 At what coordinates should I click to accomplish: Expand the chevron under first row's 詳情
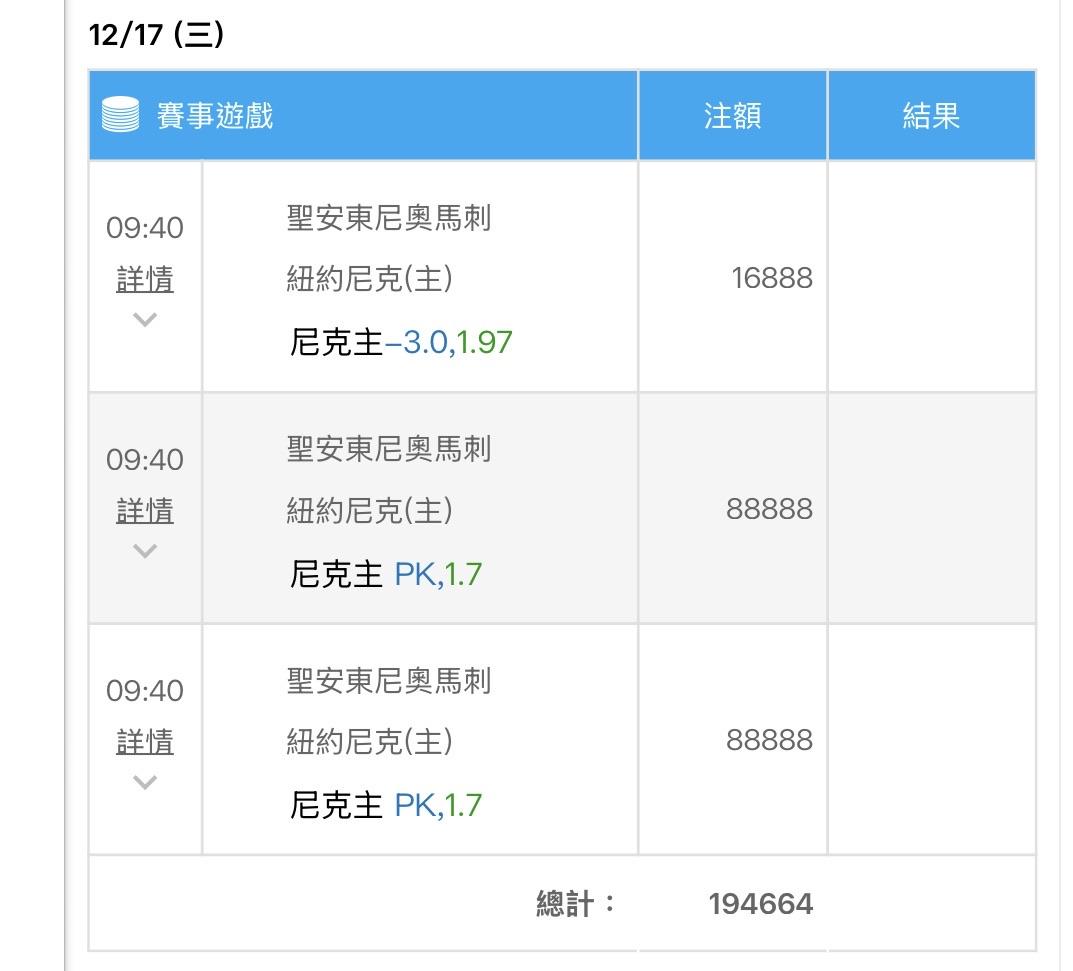coord(145,320)
